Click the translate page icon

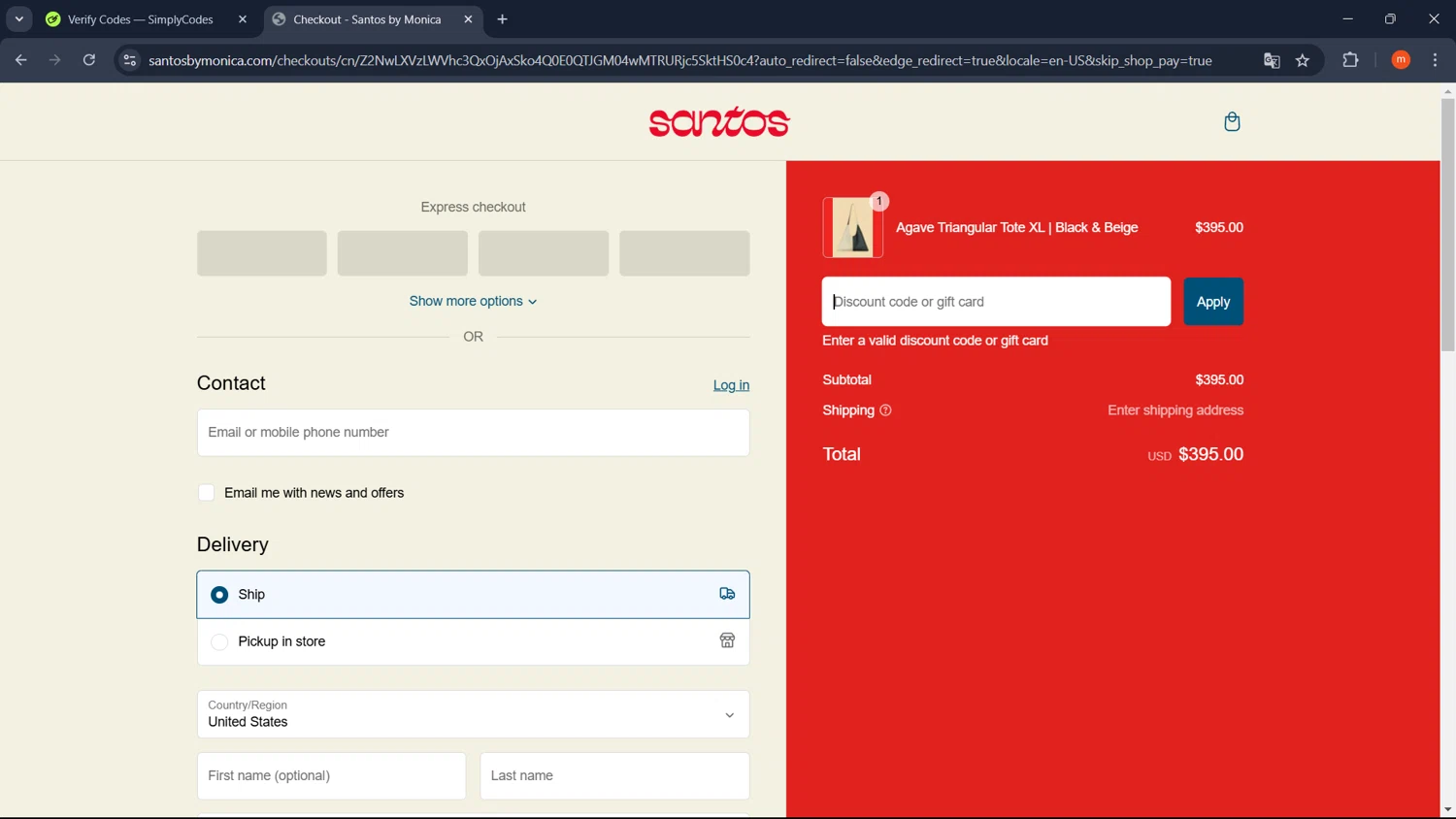point(1272,60)
